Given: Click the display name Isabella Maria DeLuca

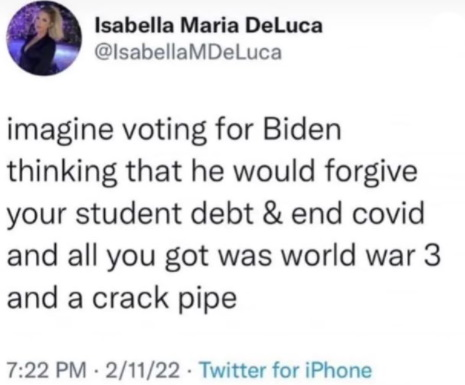Looking at the screenshot, I should point(209,26).
